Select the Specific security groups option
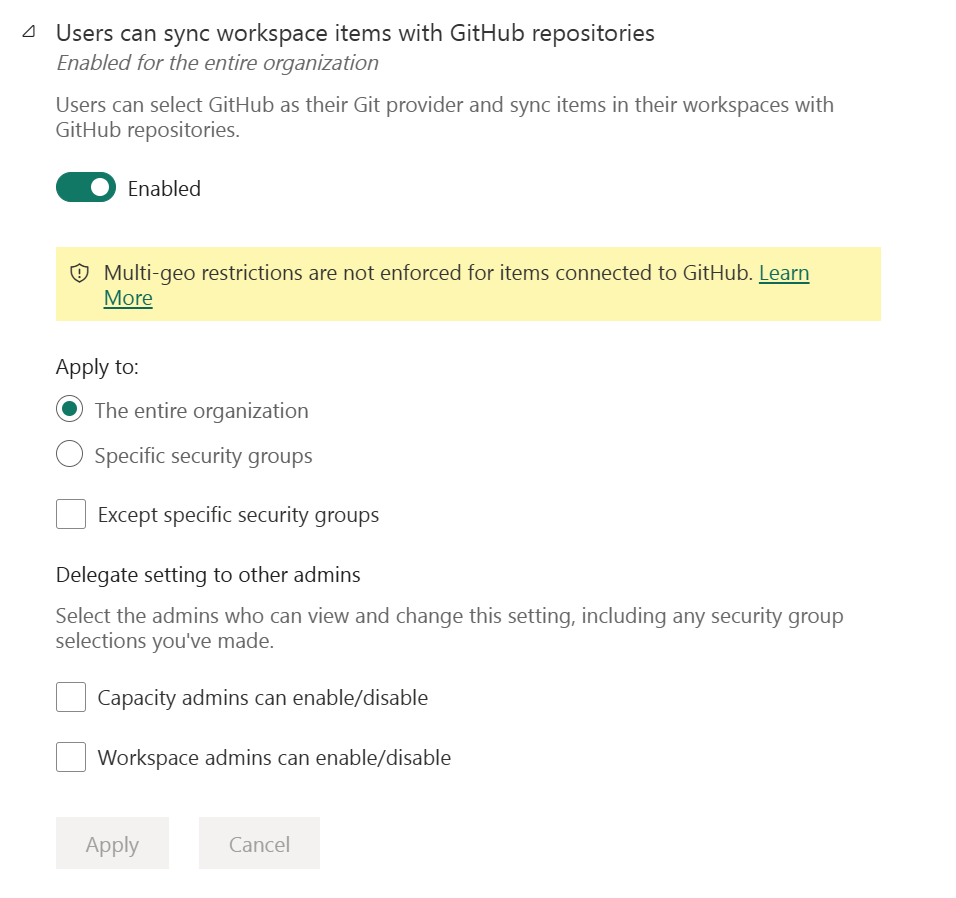956x898 pixels. click(x=70, y=454)
